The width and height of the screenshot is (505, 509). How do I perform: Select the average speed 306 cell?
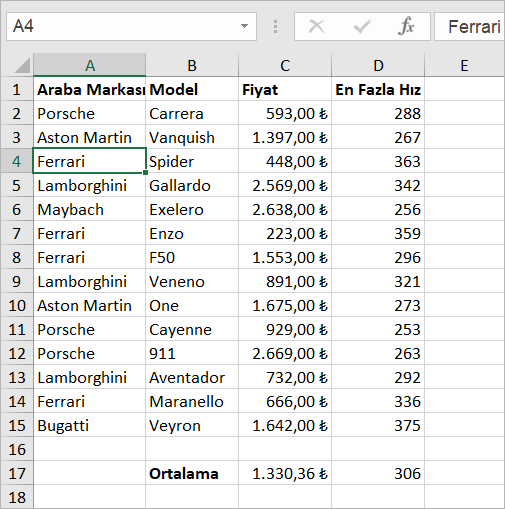pyautogui.click(x=378, y=473)
